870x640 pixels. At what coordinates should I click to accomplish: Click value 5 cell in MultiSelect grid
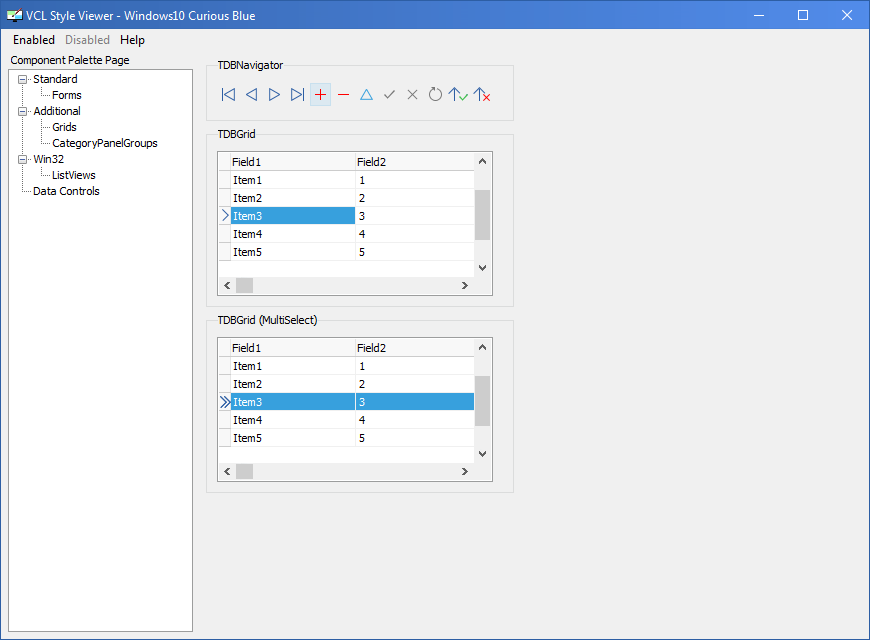point(414,438)
